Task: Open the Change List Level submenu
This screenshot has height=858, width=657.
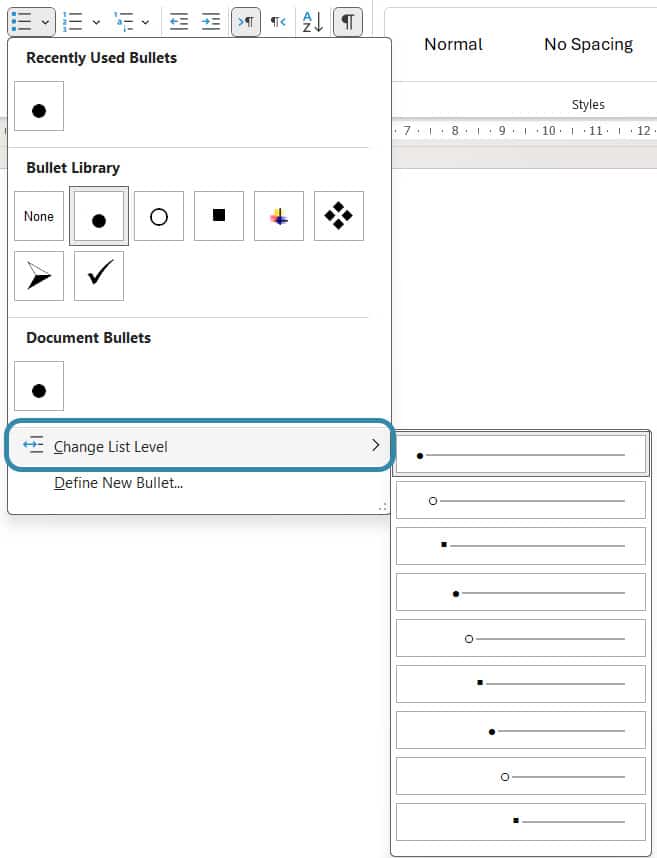Action: tap(200, 446)
